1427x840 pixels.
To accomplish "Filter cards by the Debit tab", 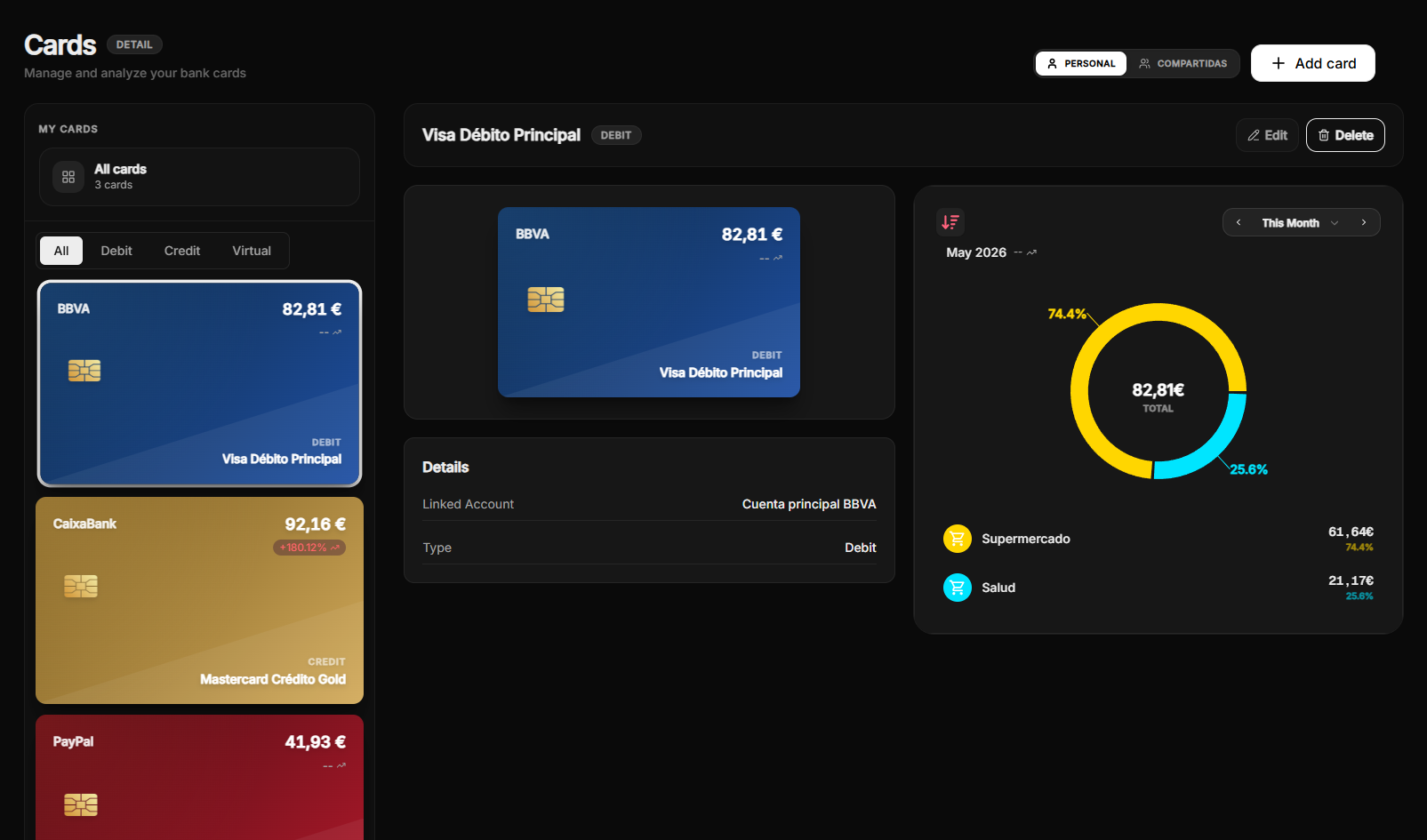I will click(116, 251).
